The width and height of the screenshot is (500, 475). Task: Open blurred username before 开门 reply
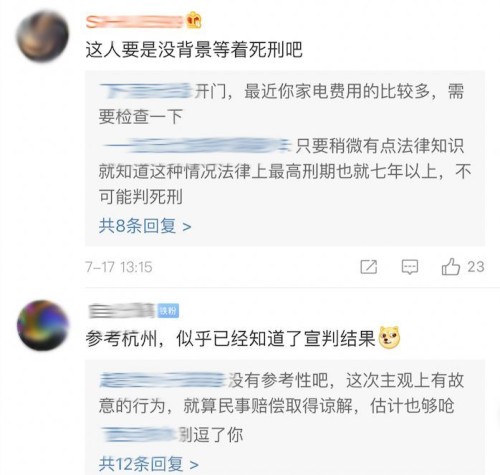146,91
